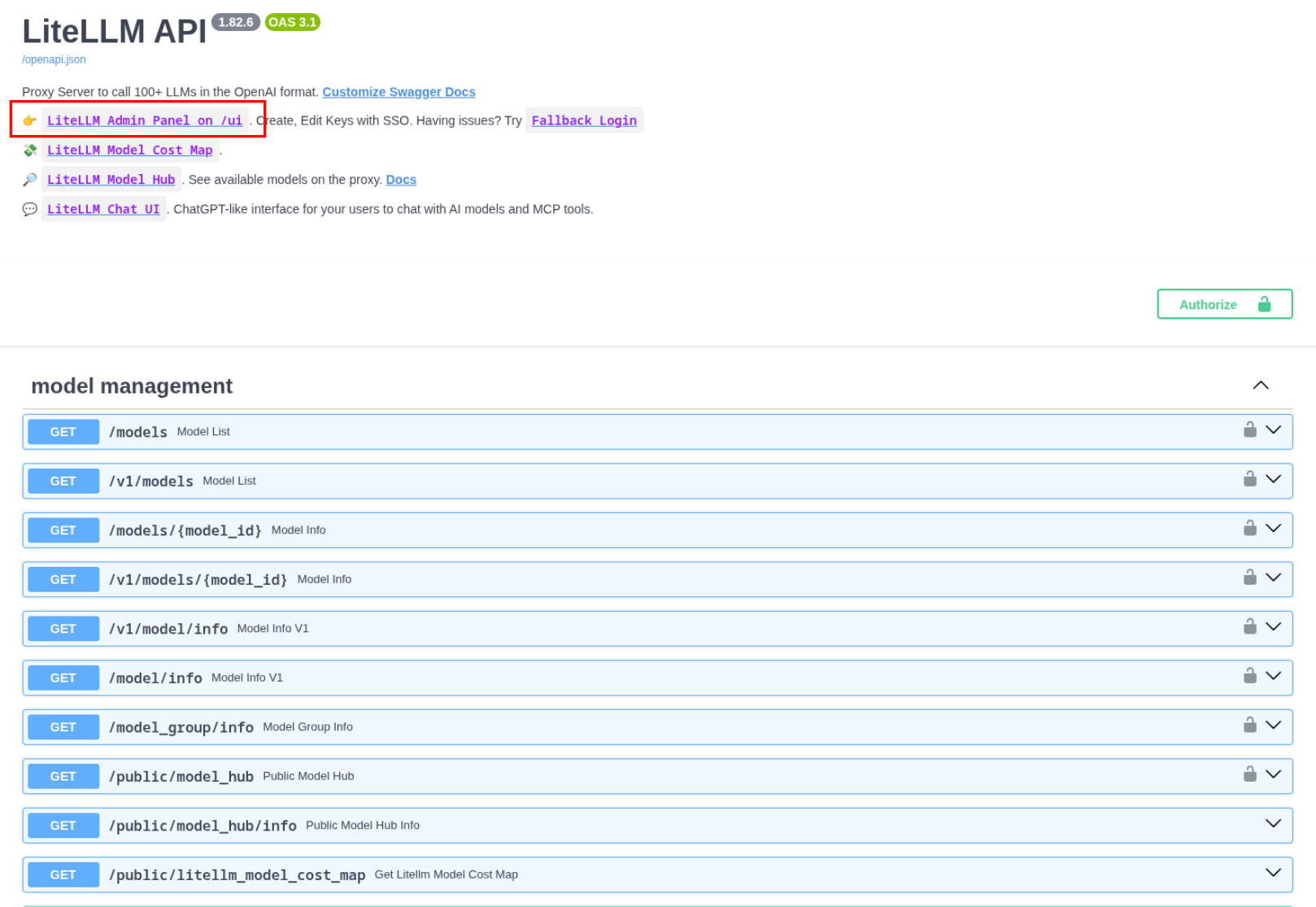Expand the /models endpoint using its chevron

1274,430
